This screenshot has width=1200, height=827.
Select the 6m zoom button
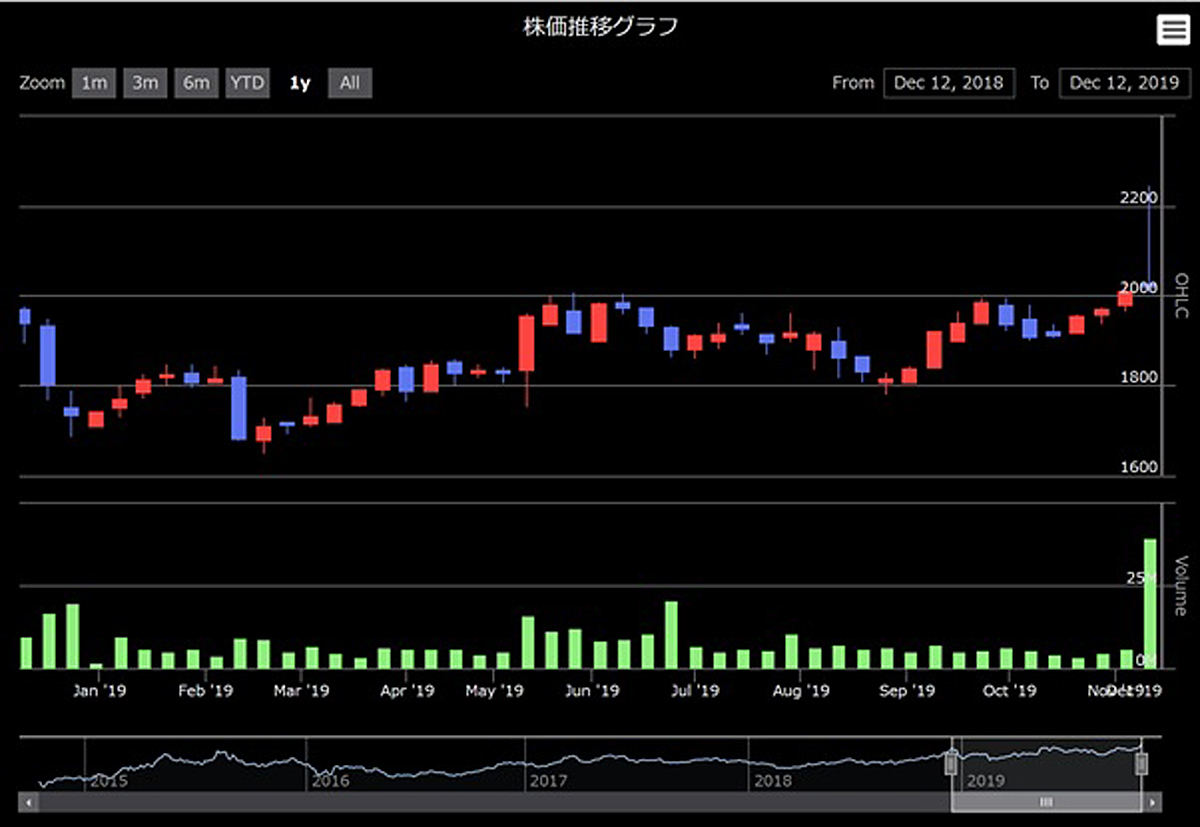(196, 83)
